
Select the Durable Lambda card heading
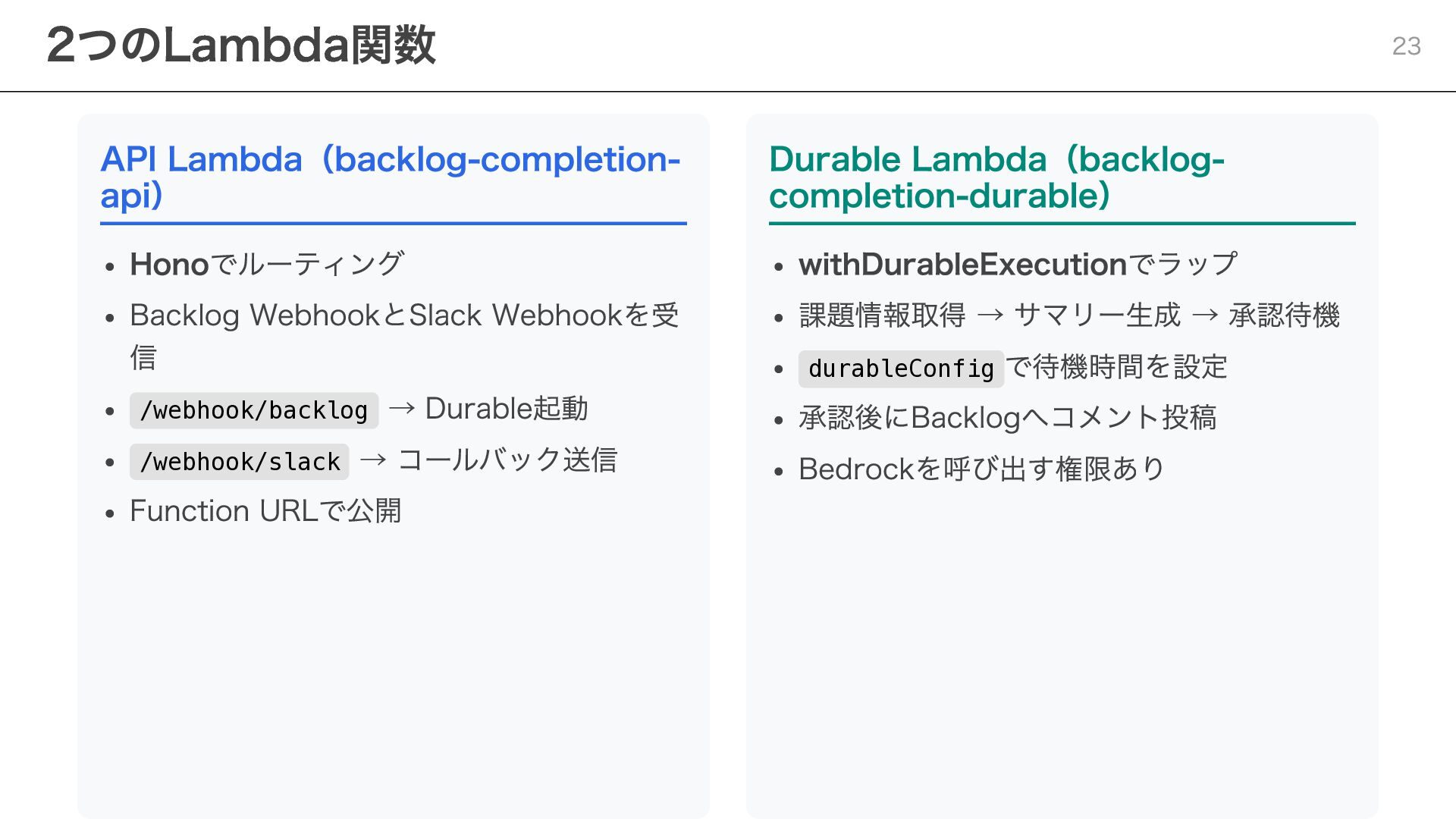(996, 177)
